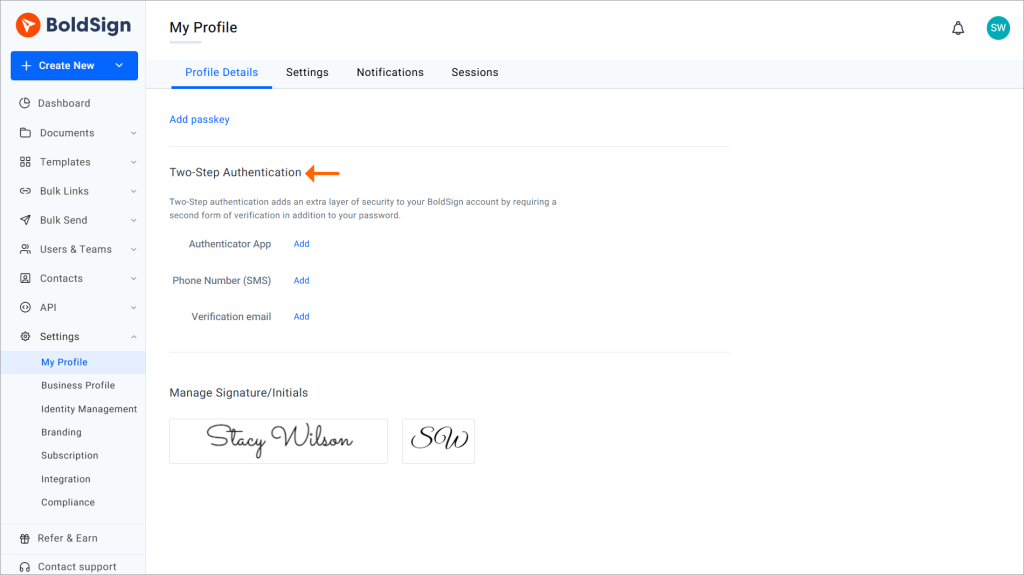Open Identity Management settings
This screenshot has height=575, width=1024.
coord(89,409)
